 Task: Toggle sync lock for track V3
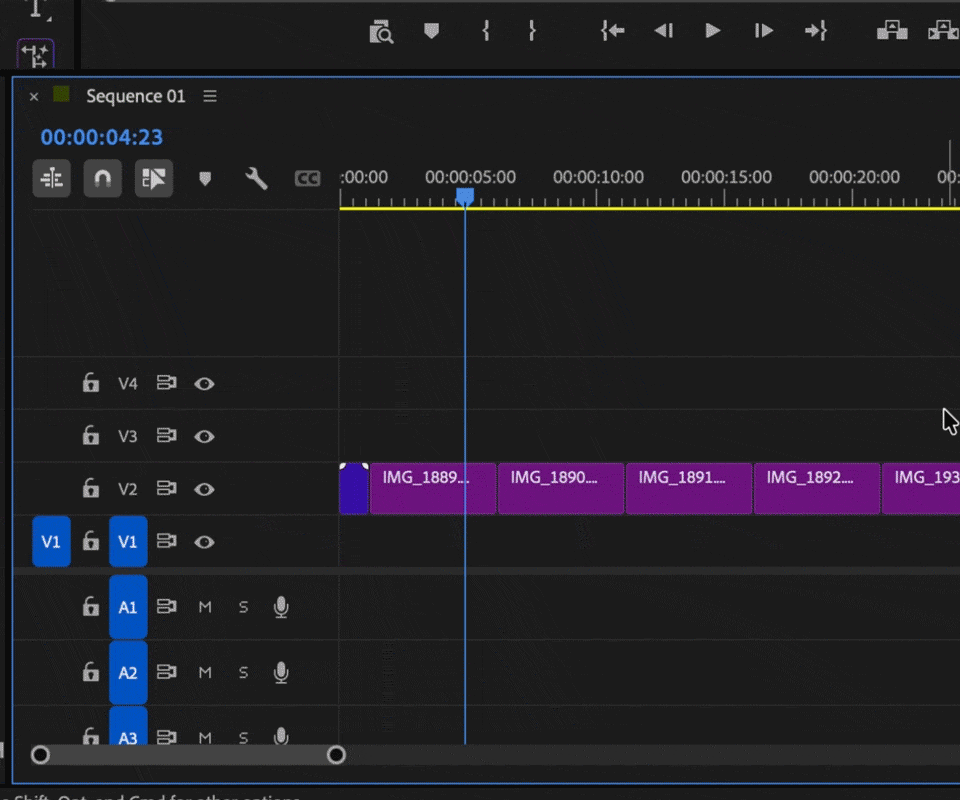[x=167, y=436]
